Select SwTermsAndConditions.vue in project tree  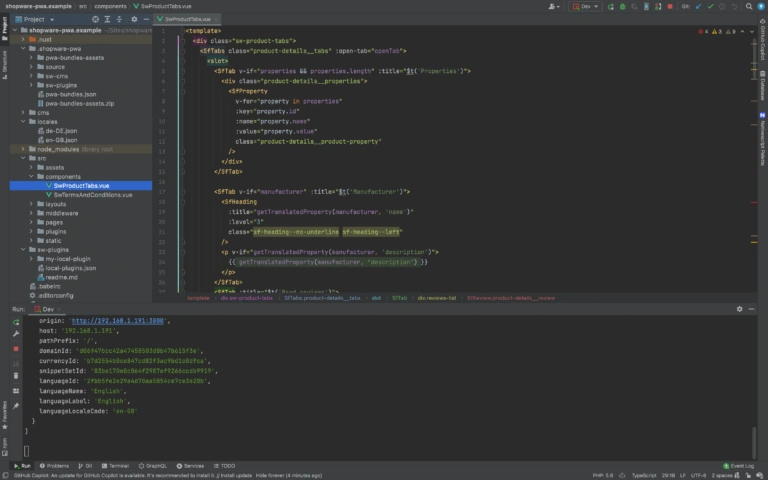pyautogui.click(x=92, y=194)
